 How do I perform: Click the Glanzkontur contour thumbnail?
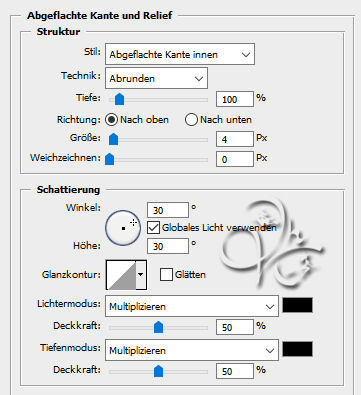tap(121, 275)
